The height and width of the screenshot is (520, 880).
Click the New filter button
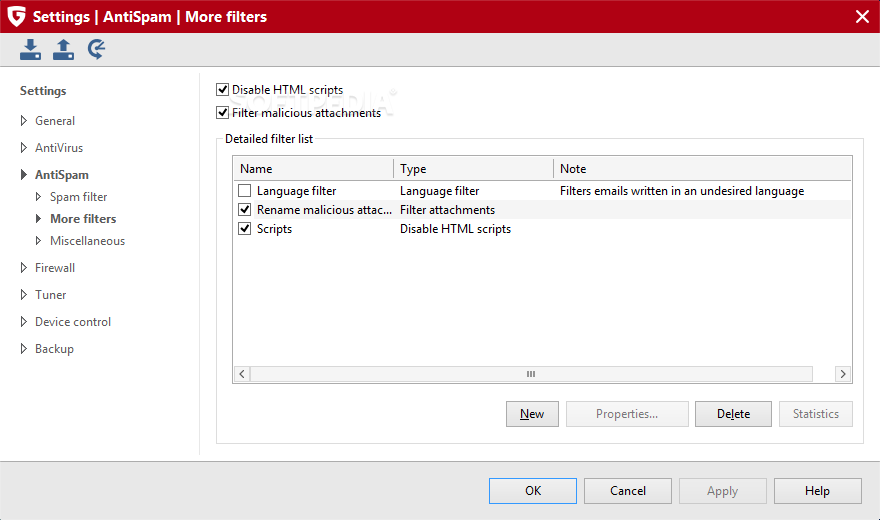click(x=532, y=414)
